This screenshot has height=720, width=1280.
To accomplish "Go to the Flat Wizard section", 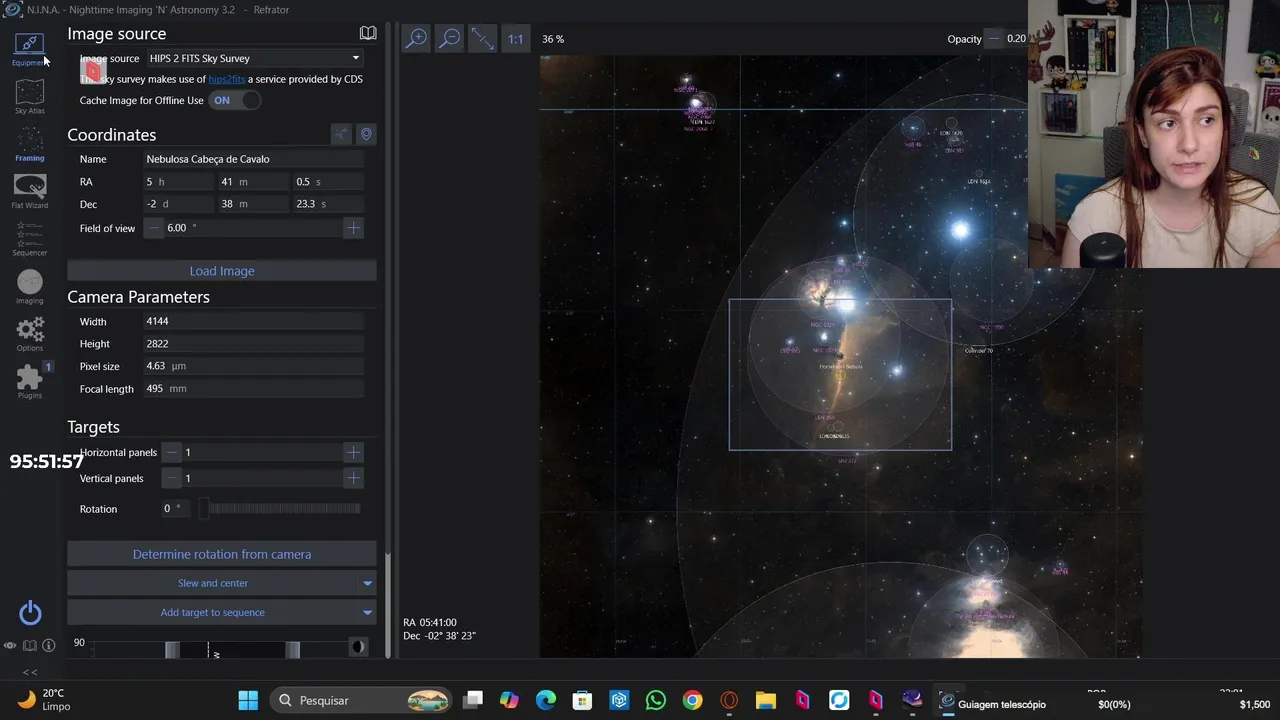I will pyautogui.click(x=29, y=191).
